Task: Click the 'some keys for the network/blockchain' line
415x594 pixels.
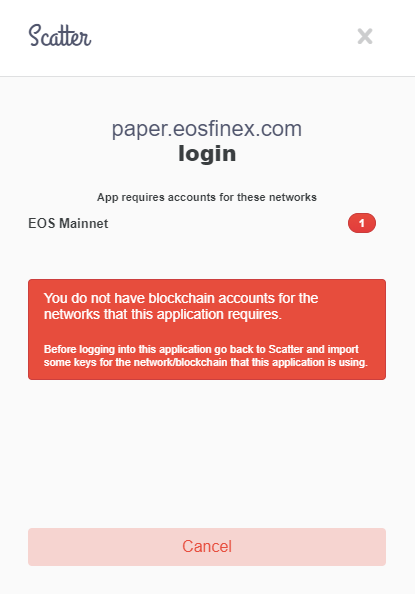Action: pyautogui.click(x=206, y=362)
